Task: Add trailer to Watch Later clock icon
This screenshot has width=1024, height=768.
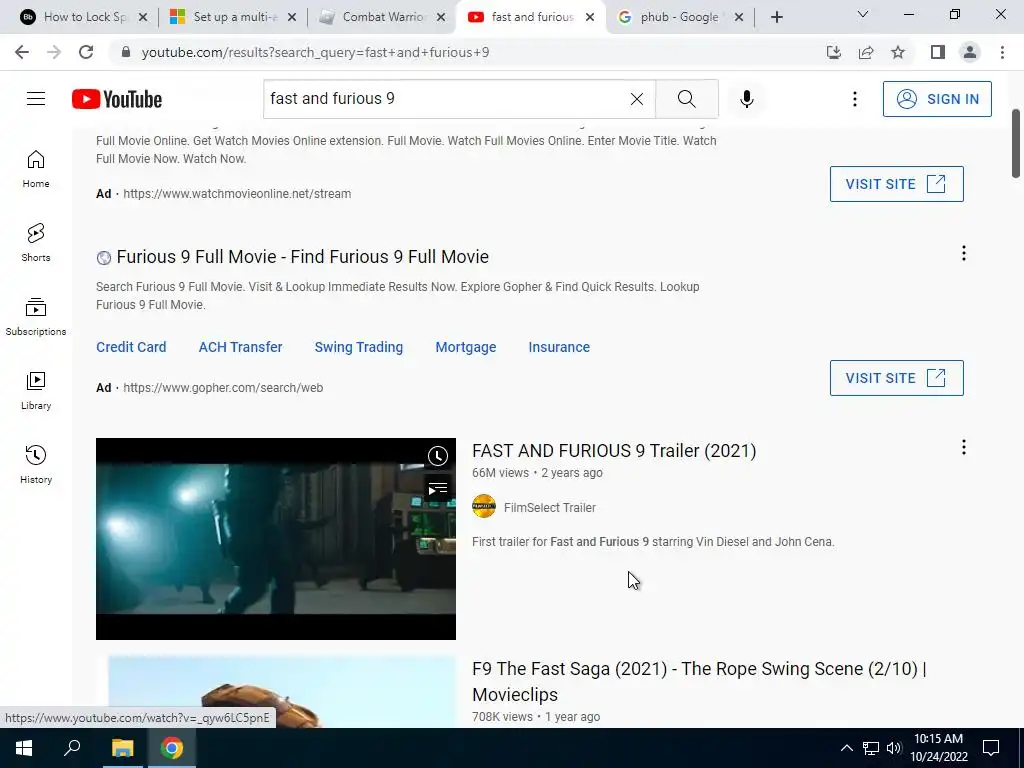Action: pyautogui.click(x=438, y=456)
